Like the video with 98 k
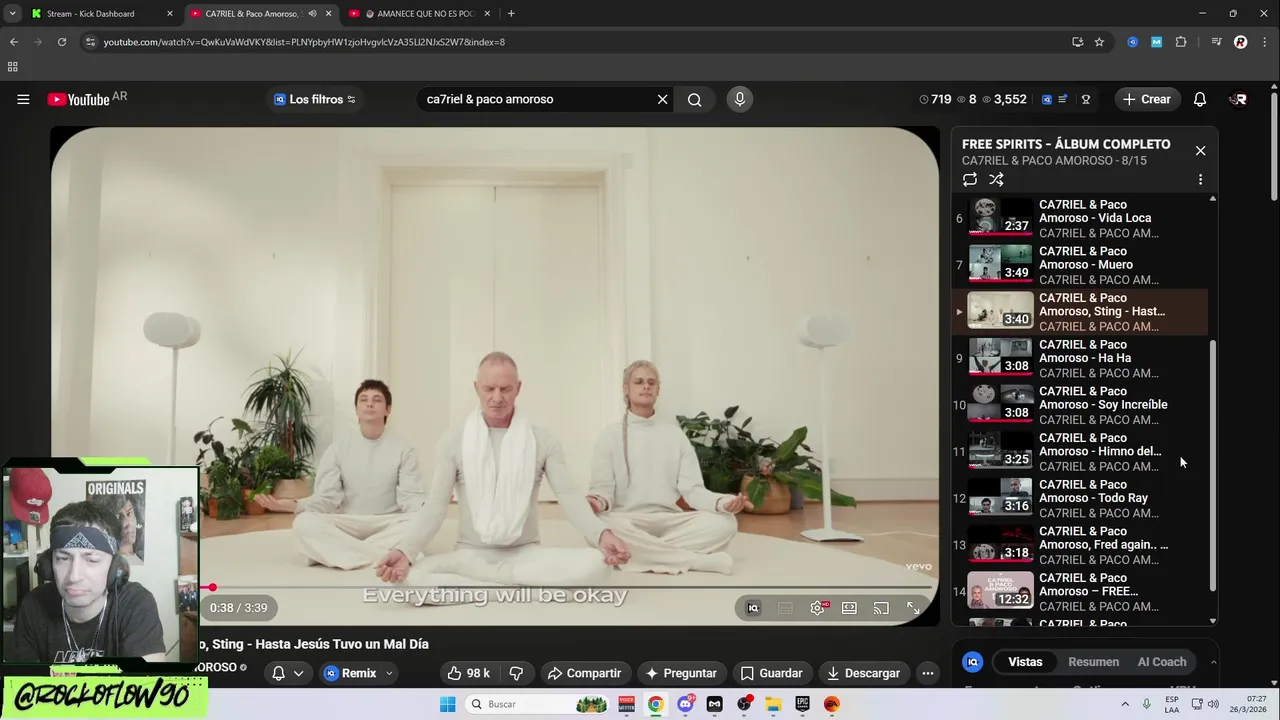The image size is (1280, 720). [468, 673]
